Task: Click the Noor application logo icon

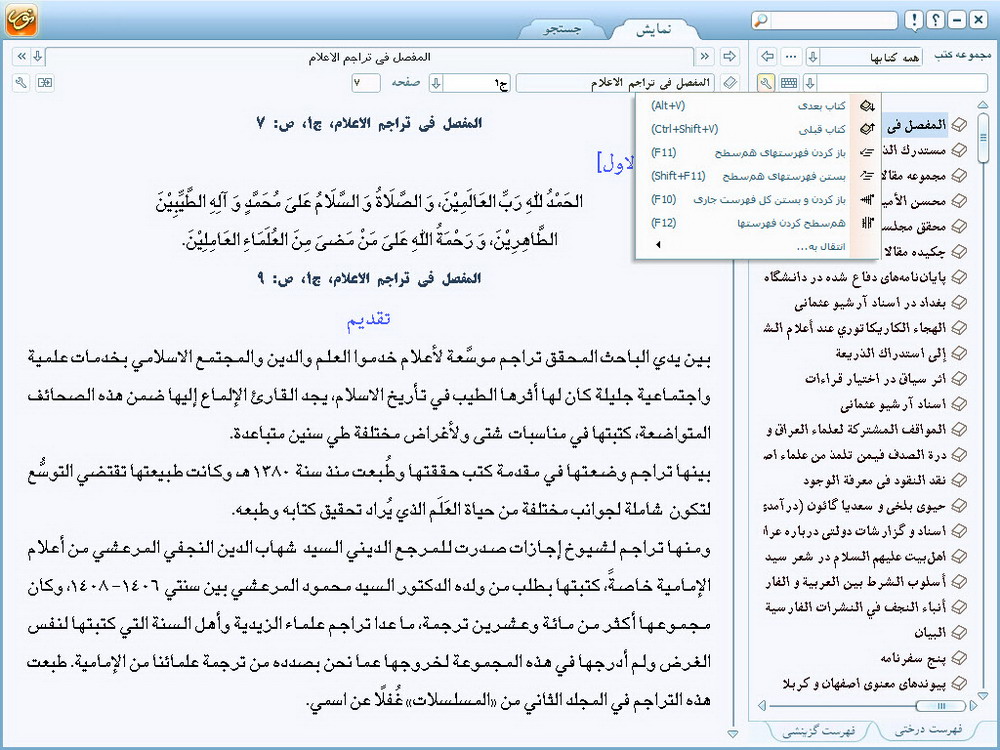Action: pyautogui.click(x=21, y=20)
